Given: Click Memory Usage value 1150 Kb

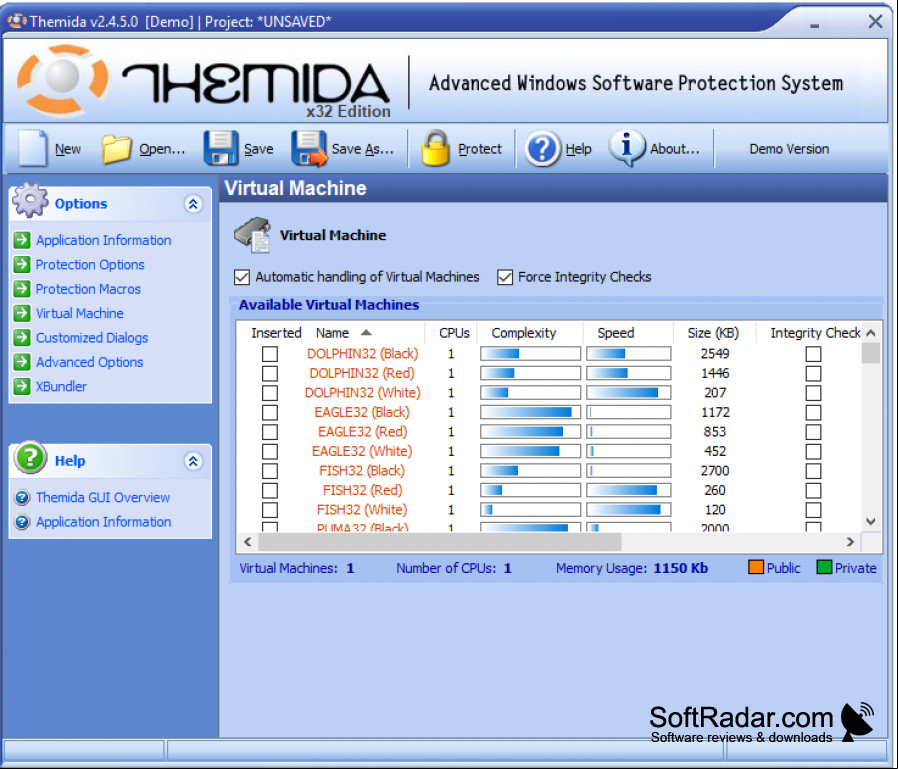Looking at the screenshot, I should [x=681, y=568].
